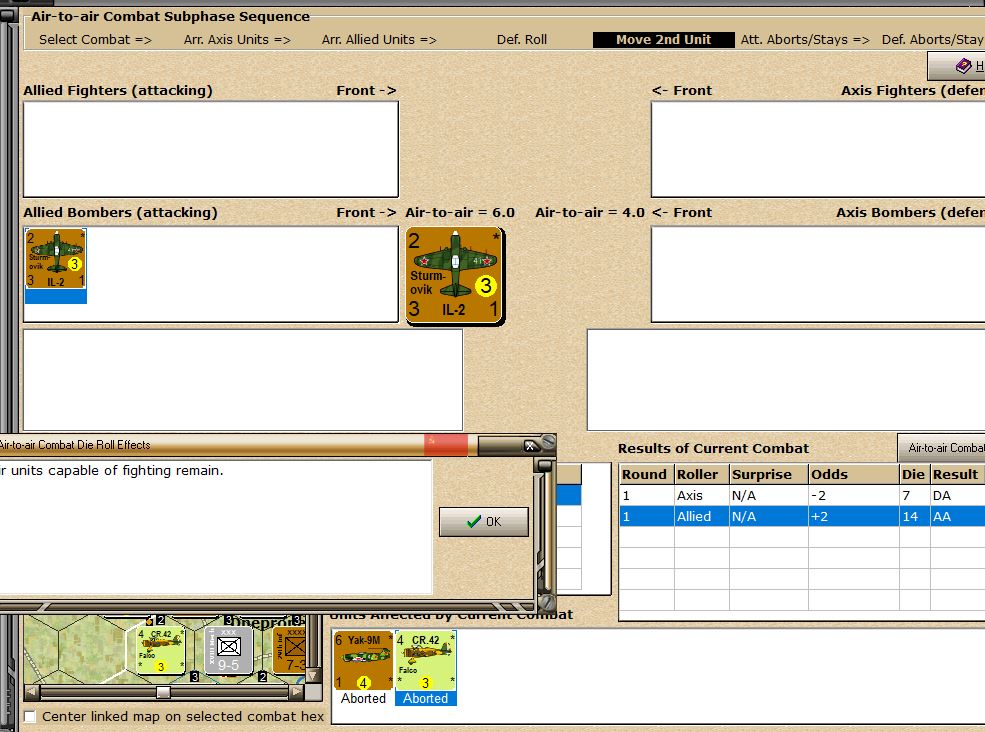Click the Arr. Allied Units step
Image resolution: width=985 pixels, height=732 pixels.
pyautogui.click(x=379, y=40)
